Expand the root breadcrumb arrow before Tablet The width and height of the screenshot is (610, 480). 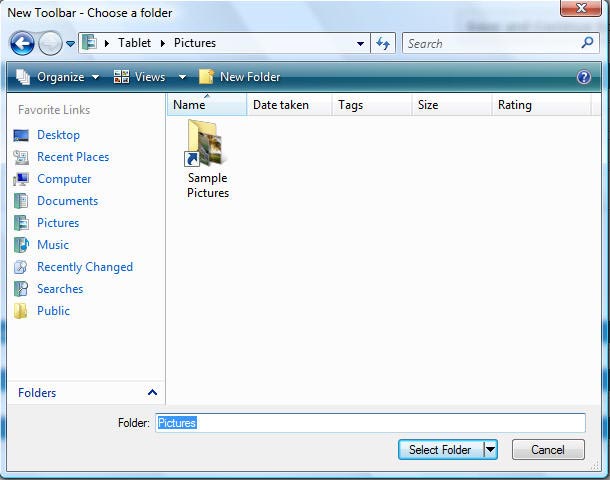[x=107, y=43]
